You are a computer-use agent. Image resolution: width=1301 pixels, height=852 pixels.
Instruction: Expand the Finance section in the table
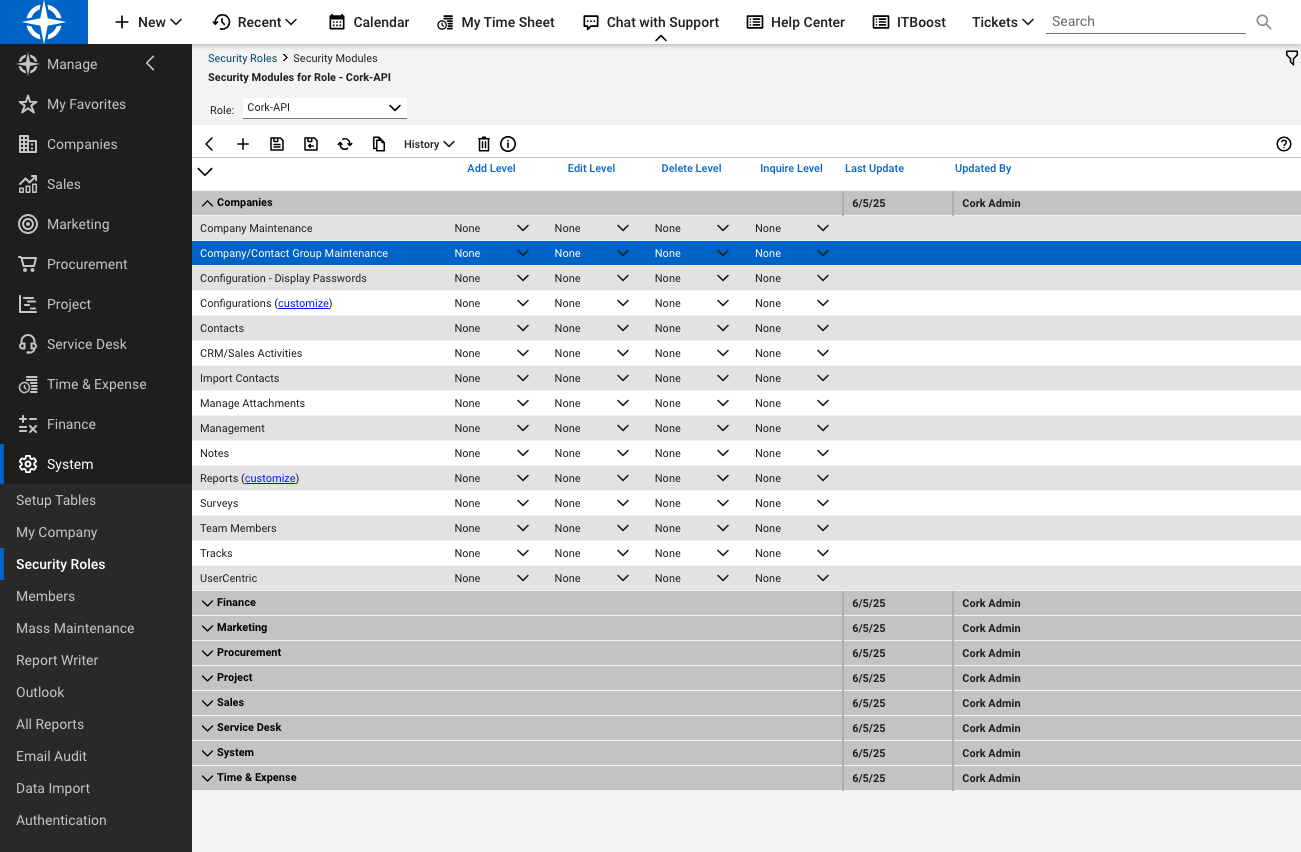[x=208, y=603]
